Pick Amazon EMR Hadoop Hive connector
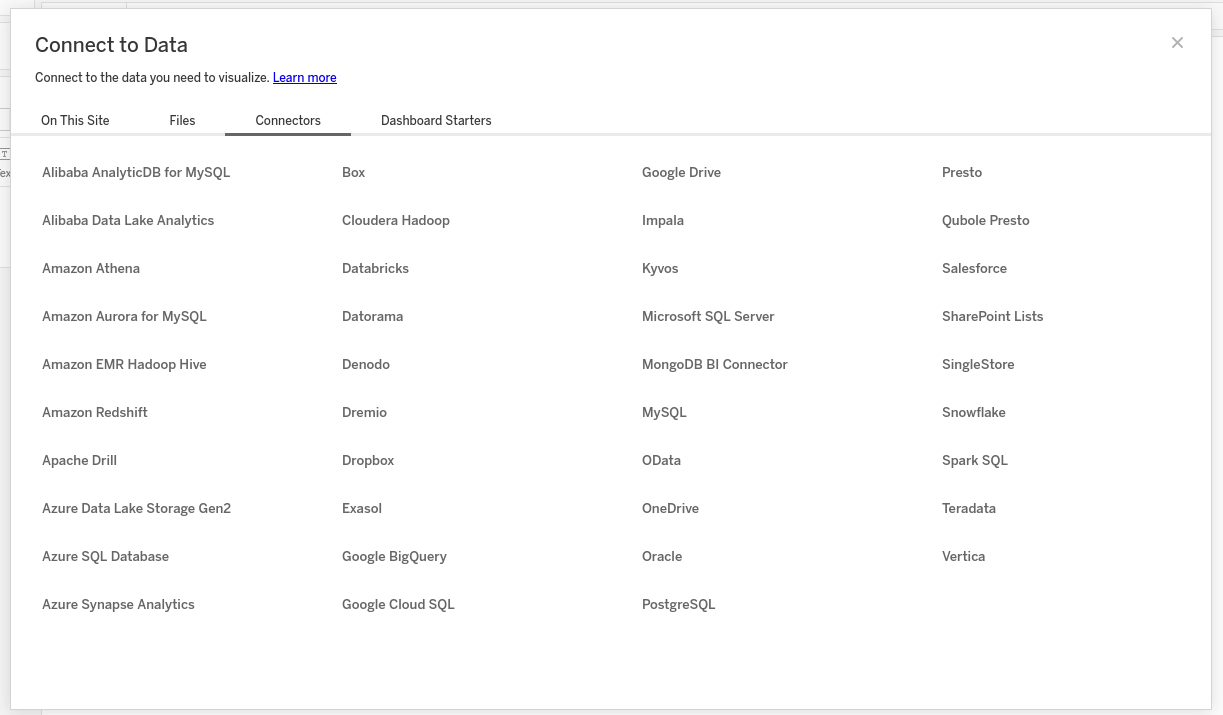1223x715 pixels. tap(124, 364)
